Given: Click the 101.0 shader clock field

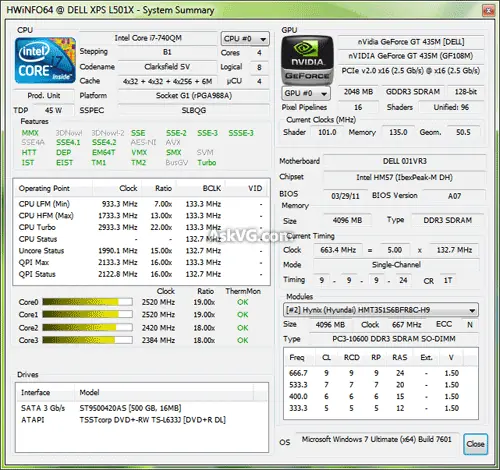Looking at the screenshot, I should [x=327, y=132].
